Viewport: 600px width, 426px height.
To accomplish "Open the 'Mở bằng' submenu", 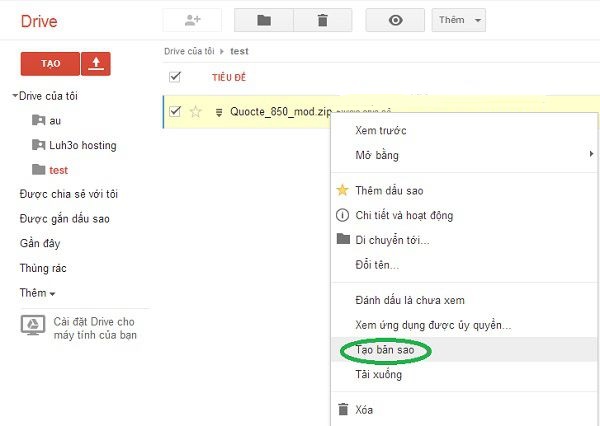I will coord(376,155).
